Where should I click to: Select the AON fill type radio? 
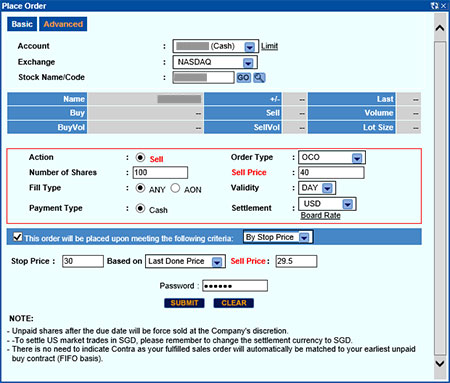pos(175,188)
